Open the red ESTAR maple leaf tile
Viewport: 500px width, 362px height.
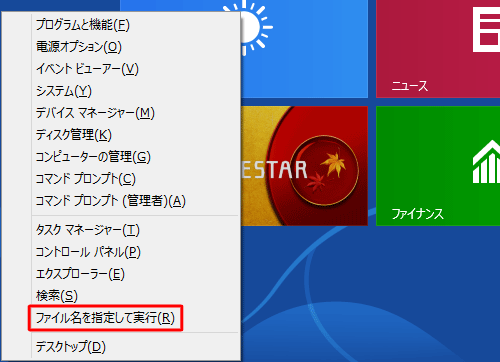tap(304, 166)
